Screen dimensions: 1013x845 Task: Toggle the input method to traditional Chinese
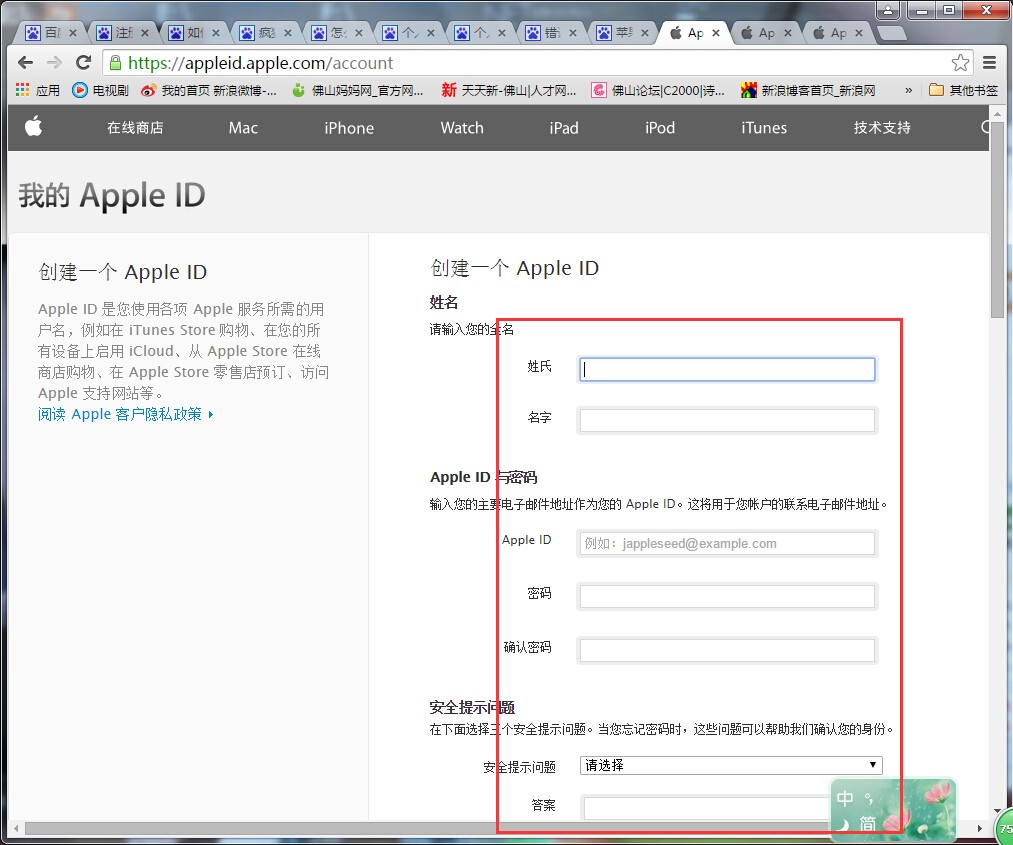[x=866, y=825]
